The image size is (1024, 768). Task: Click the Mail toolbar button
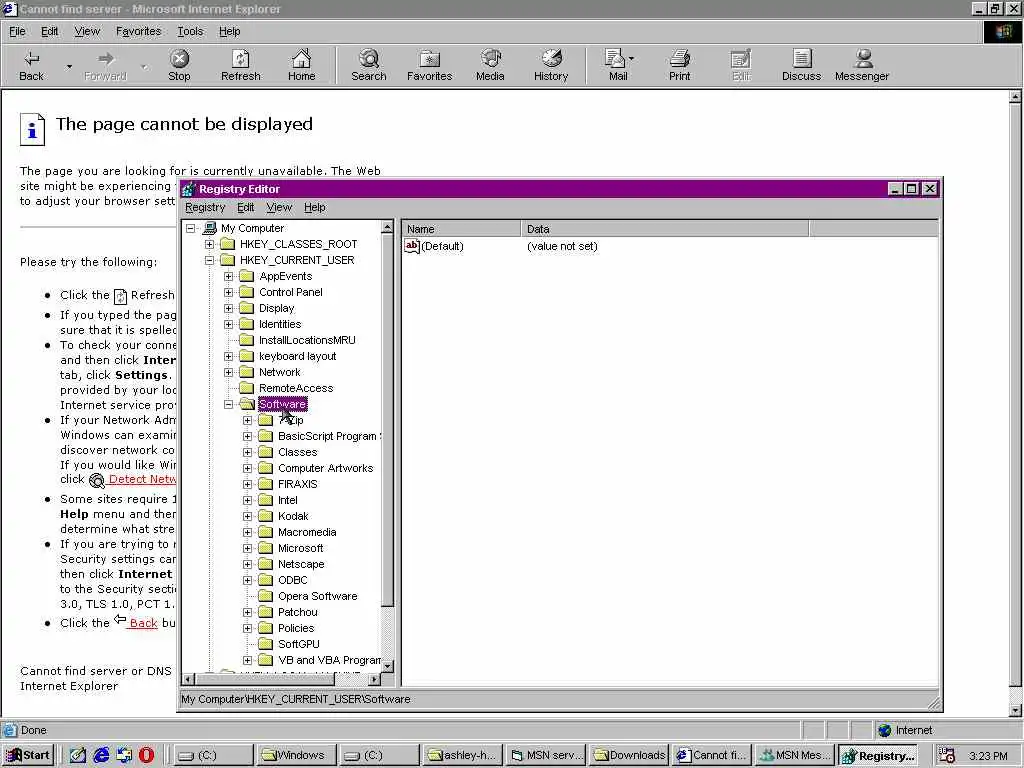[x=618, y=65]
